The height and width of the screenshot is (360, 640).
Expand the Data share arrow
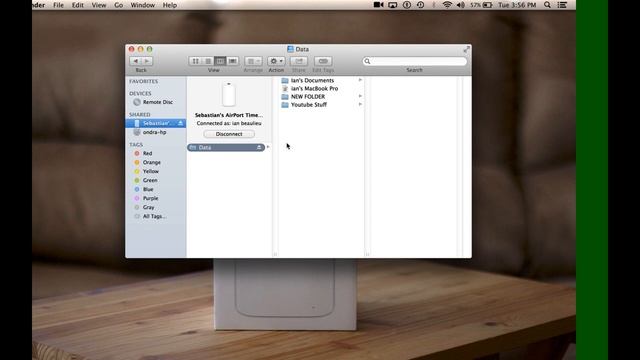(268, 147)
